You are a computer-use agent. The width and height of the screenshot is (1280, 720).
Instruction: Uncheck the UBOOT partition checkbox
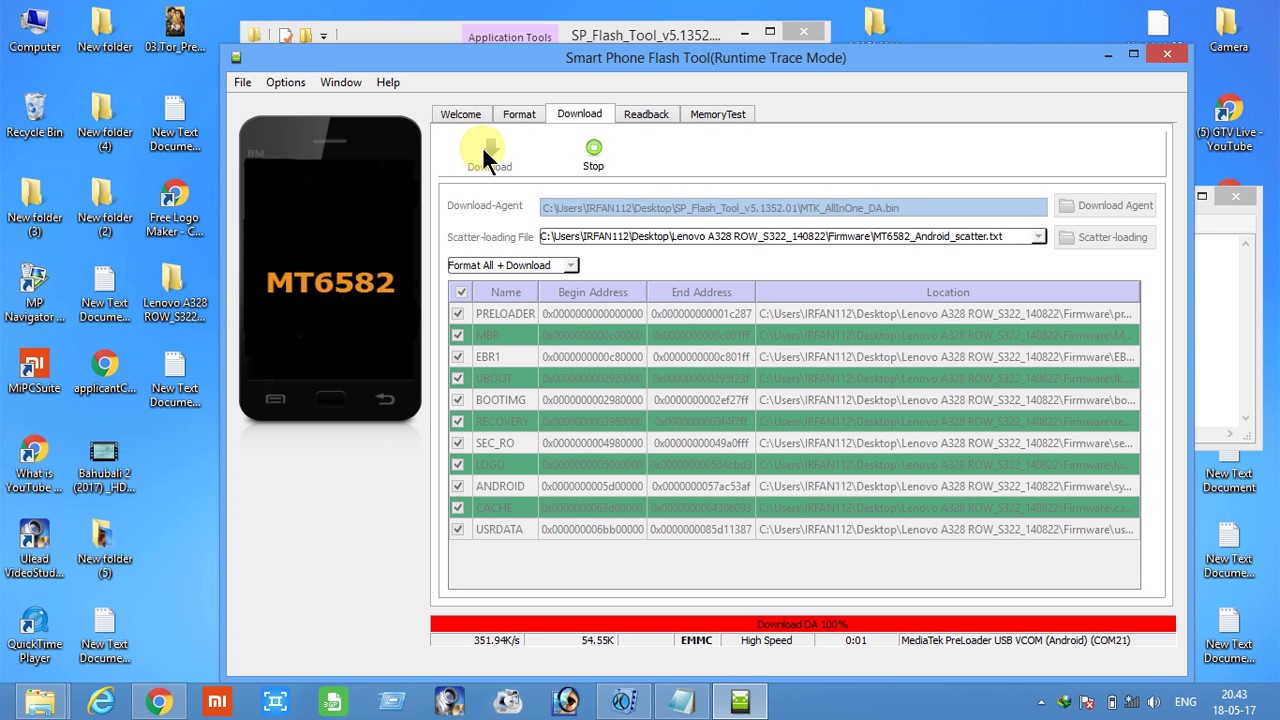458,378
